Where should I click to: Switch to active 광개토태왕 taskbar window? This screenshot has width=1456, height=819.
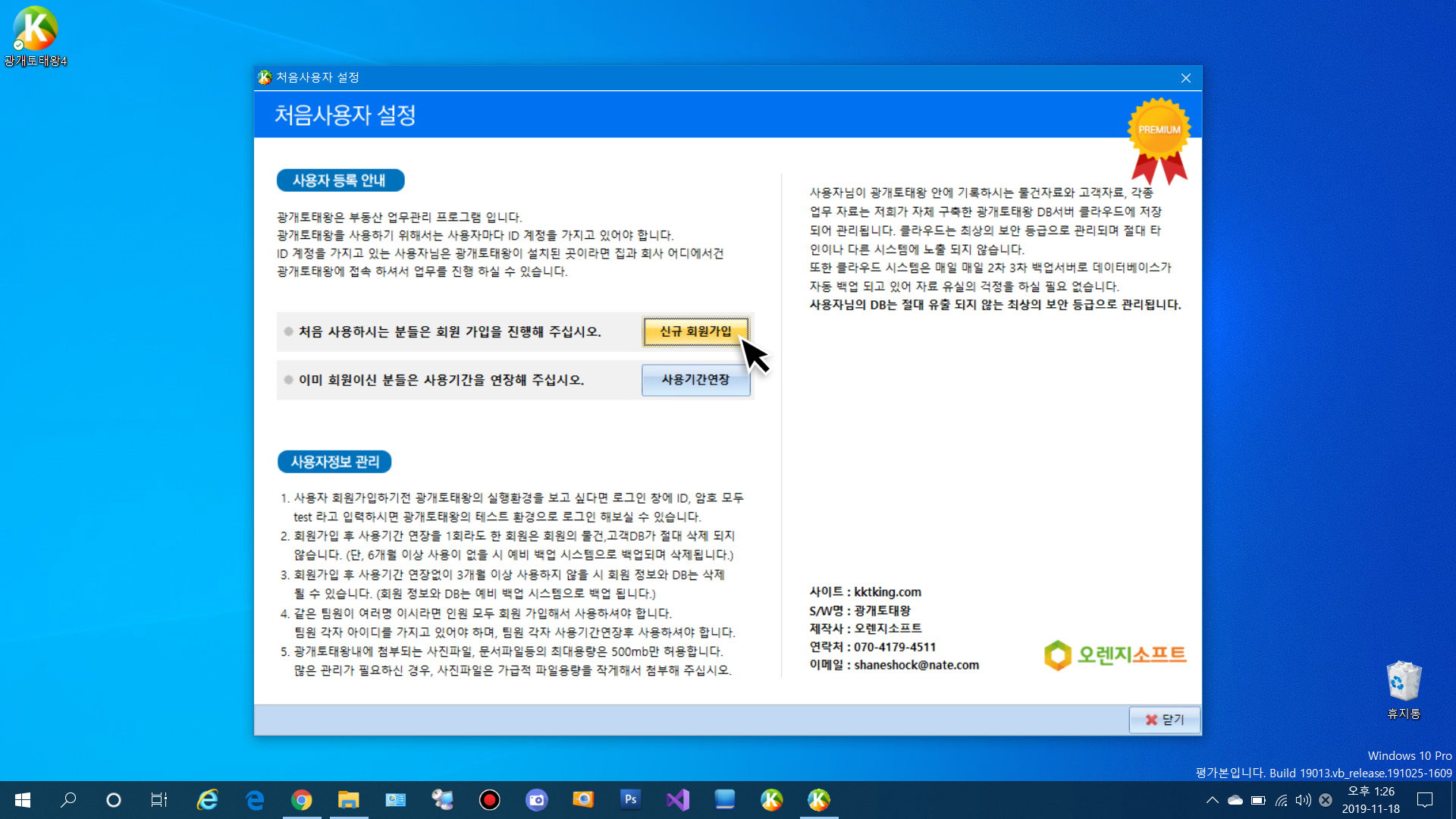point(818,799)
